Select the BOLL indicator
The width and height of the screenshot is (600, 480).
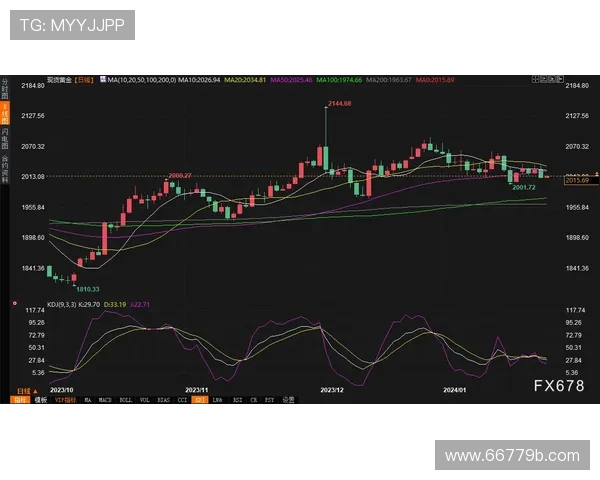pyautogui.click(x=126, y=398)
